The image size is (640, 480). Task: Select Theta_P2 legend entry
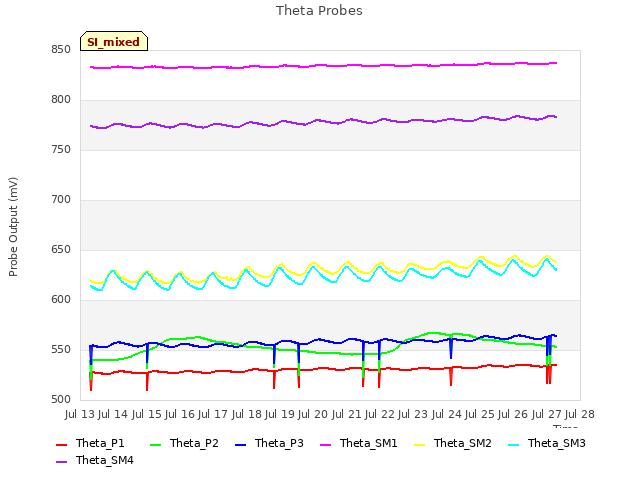(184, 443)
